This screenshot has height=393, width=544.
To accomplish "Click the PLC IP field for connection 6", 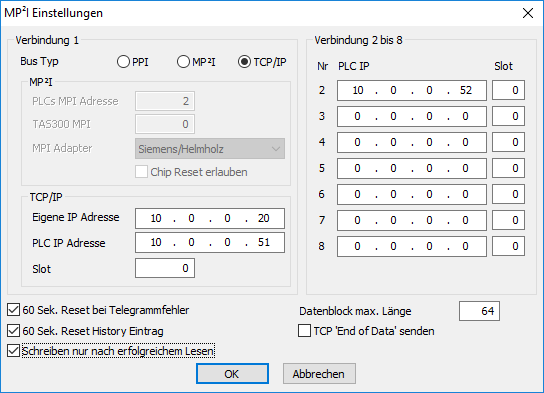I will (412, 194).
